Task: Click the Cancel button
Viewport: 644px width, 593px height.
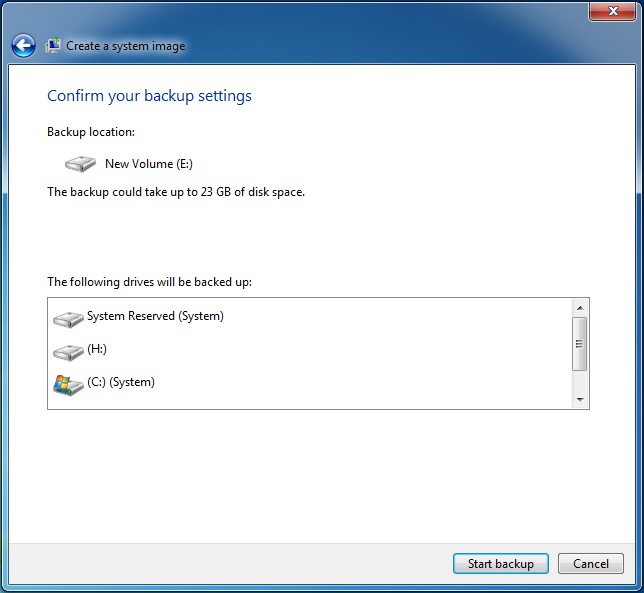Action: coord(591,564)
